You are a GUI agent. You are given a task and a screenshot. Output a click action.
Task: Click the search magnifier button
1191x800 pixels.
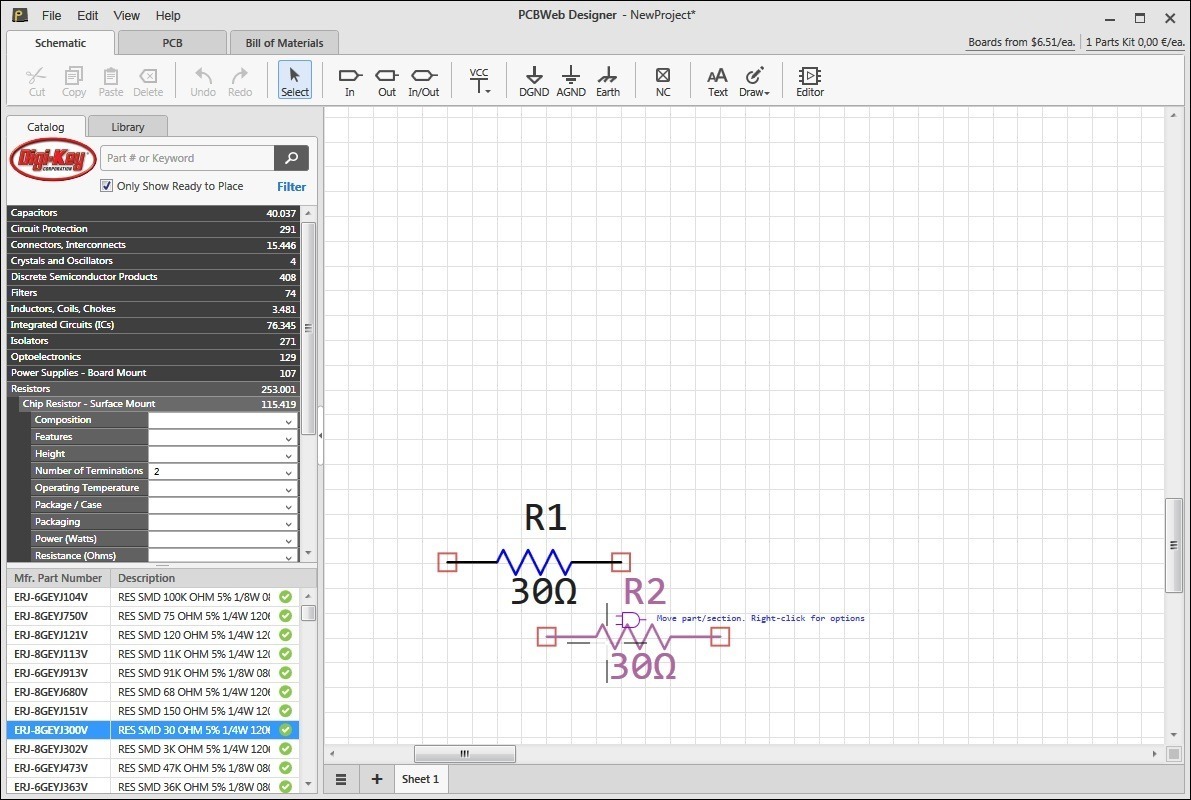[292, 158]
